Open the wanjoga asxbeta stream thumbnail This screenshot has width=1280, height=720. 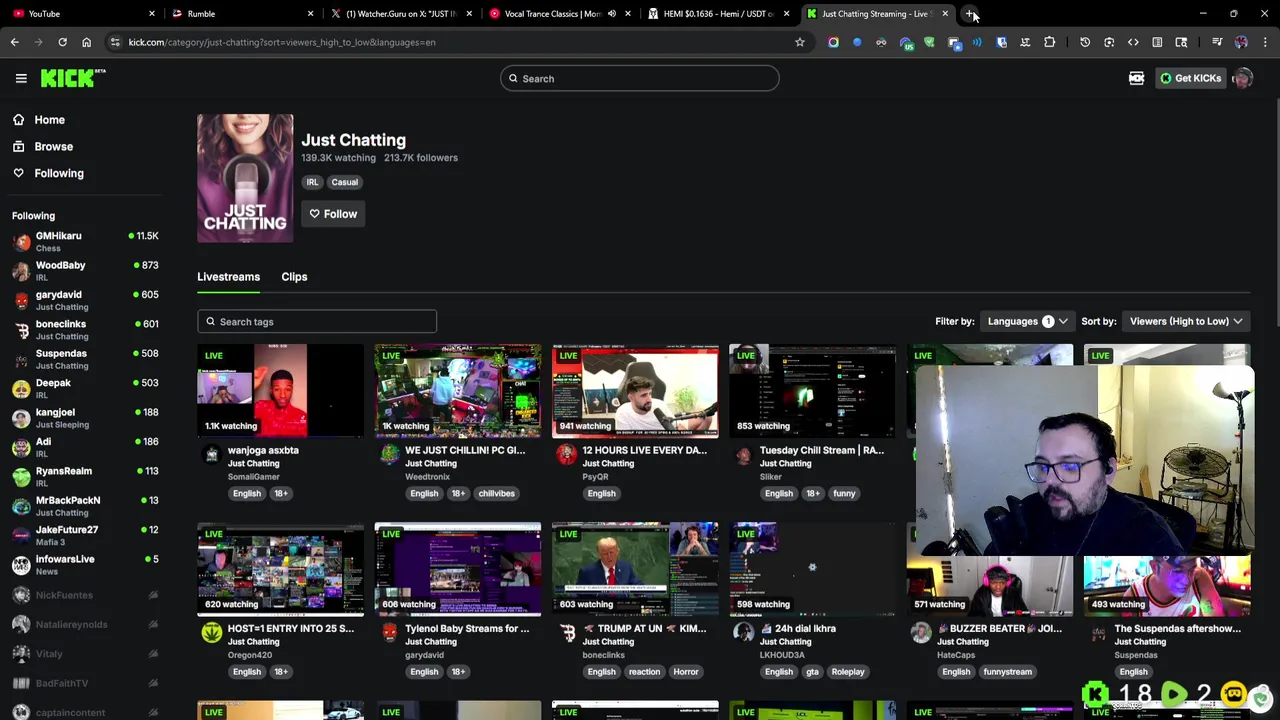[280, 391]
